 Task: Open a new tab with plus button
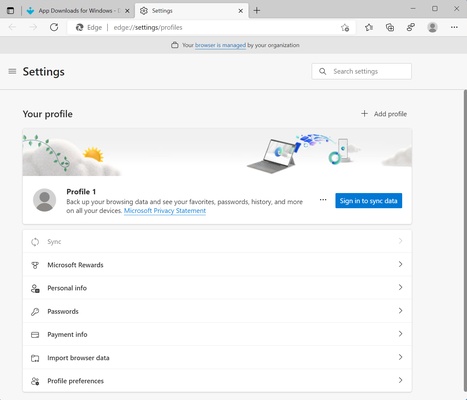click(257, 11)
